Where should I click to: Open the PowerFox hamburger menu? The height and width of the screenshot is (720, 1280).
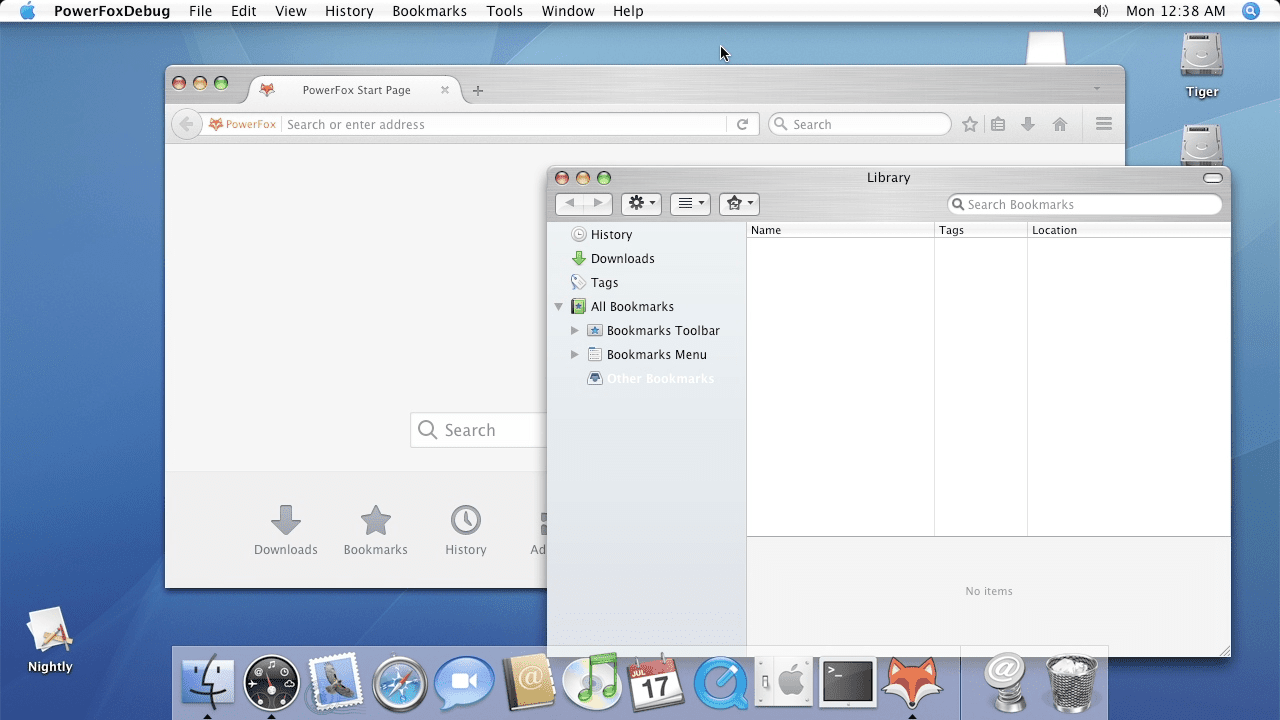[x=1104, y=124]
